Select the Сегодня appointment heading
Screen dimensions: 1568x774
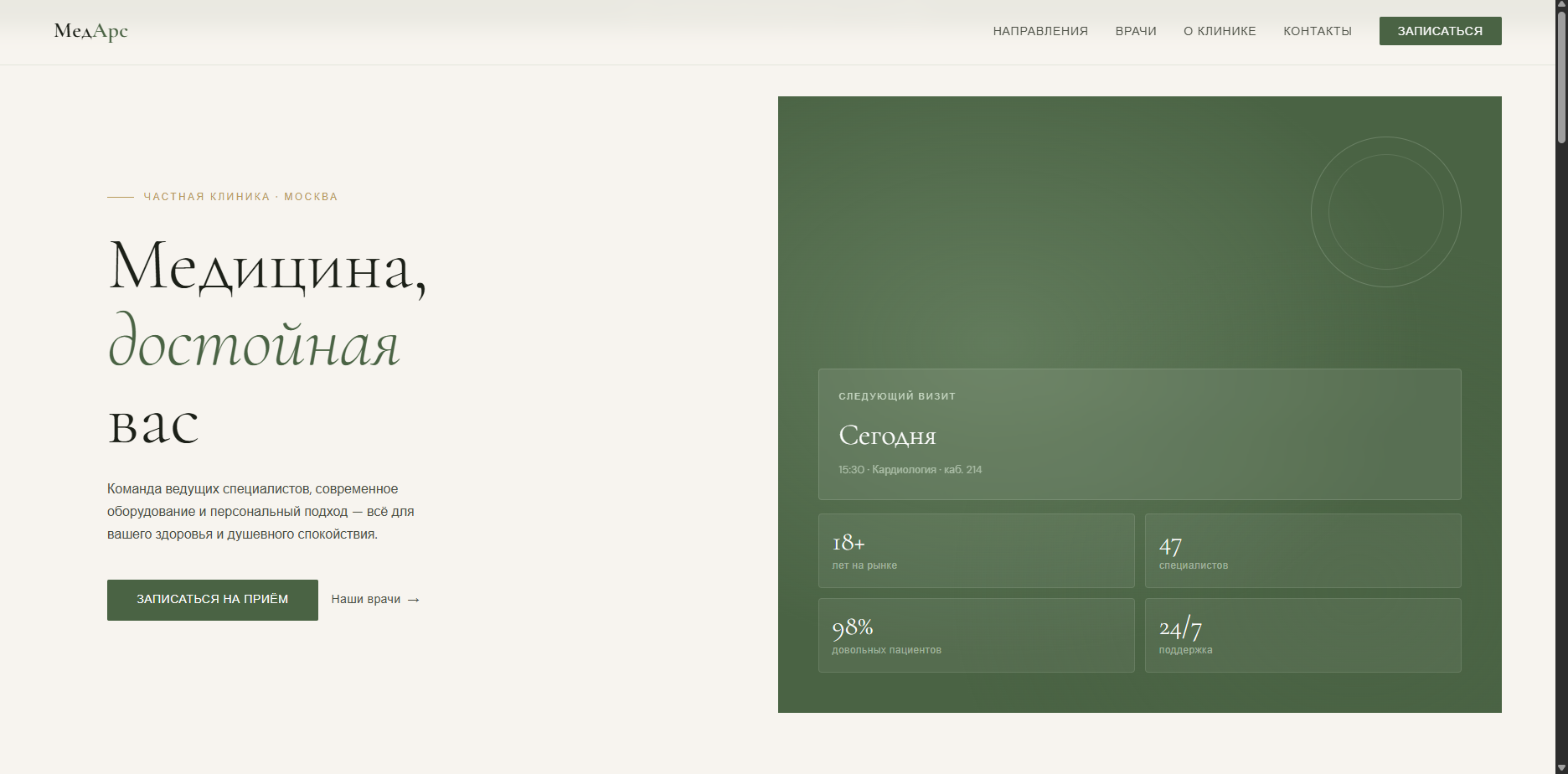click(887, 436)
